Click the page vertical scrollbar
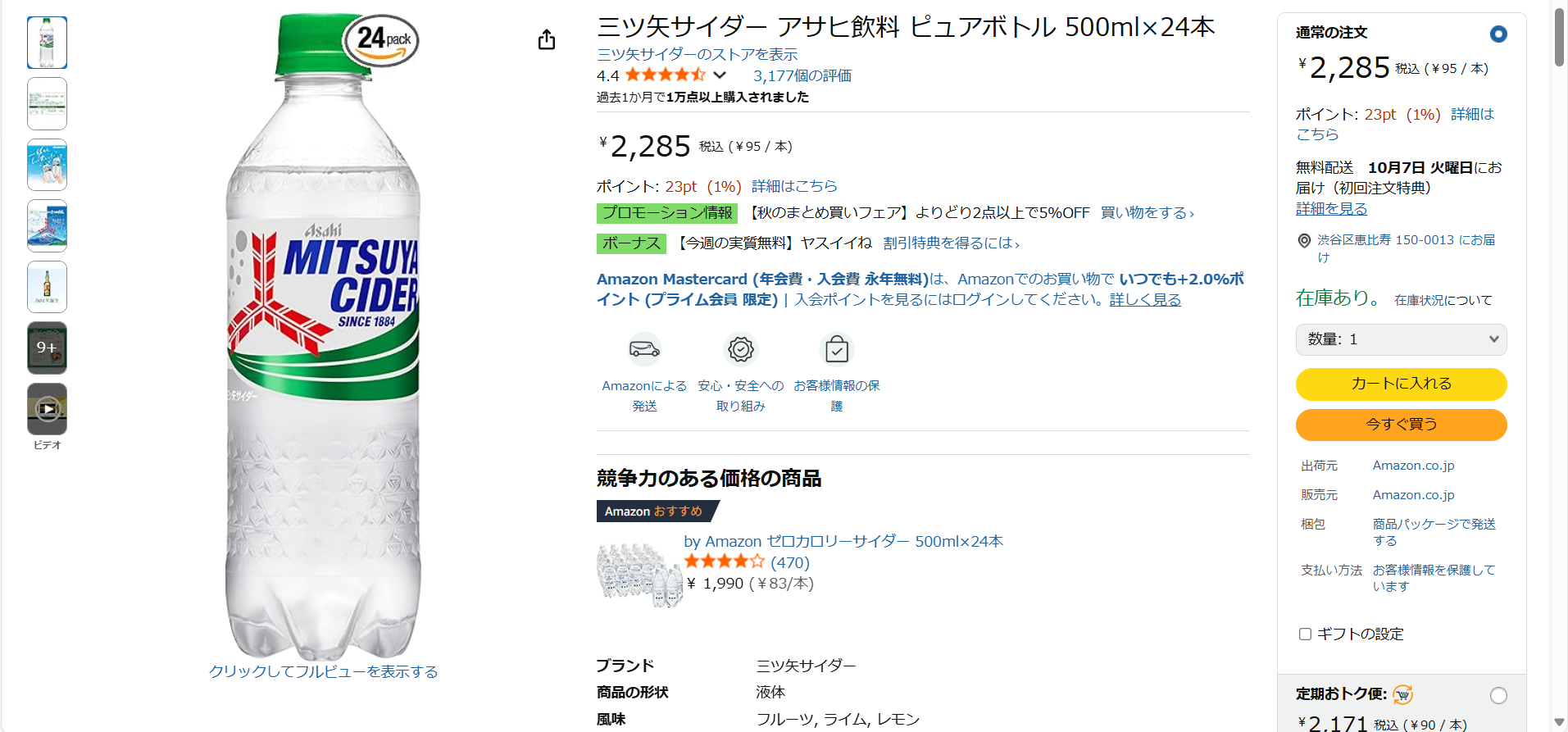 (x=1559, y=37)
